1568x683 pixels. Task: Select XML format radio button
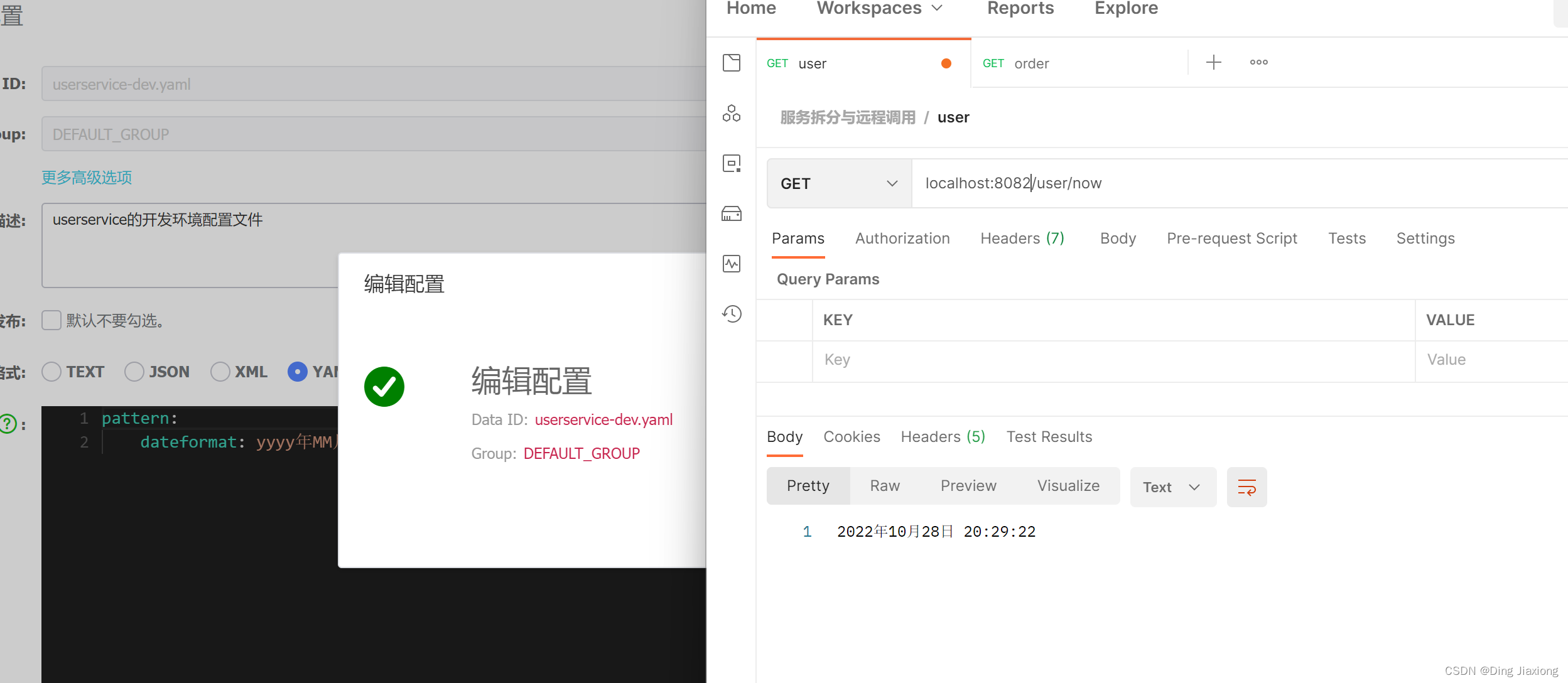220,372
